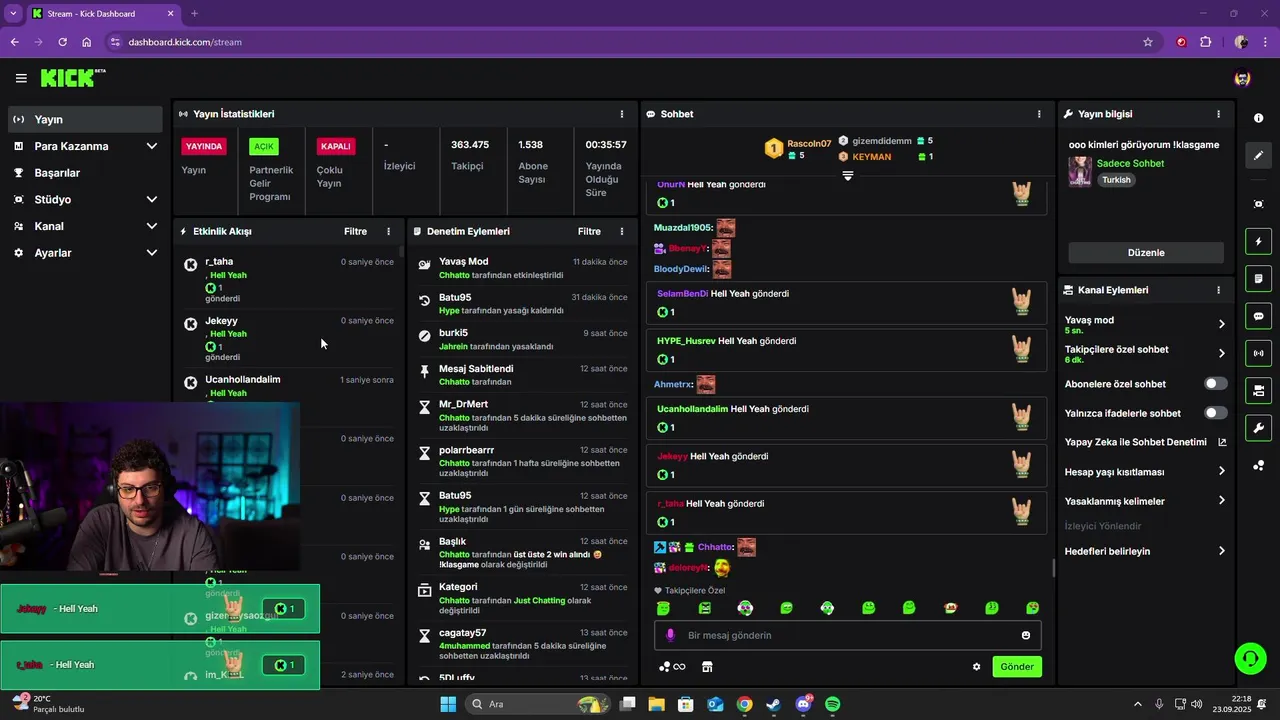Toggle Abonelere özel sohbet switch

coord(1216,384)
